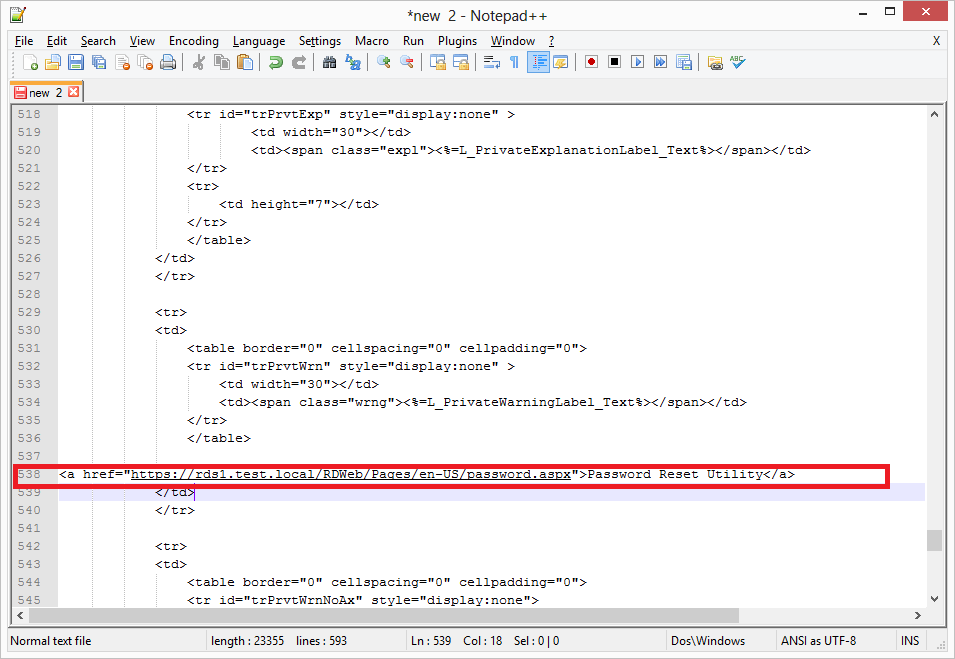Play back the recorded macro
Image resolution: width=955 pixels, height=659 pixels.
[x=638, y=62]
